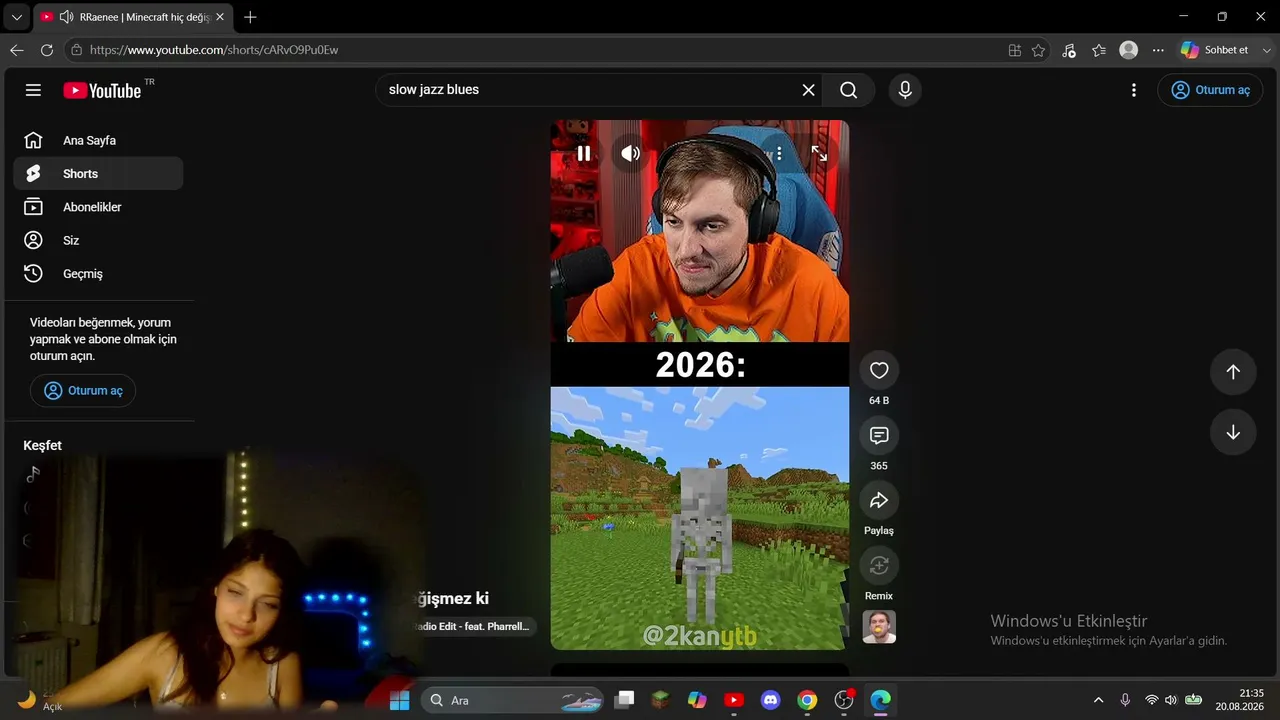Select the RRaenee Minecraft browser tab
This screenshot has width=1280, height=720.
[x=134, y=17]
